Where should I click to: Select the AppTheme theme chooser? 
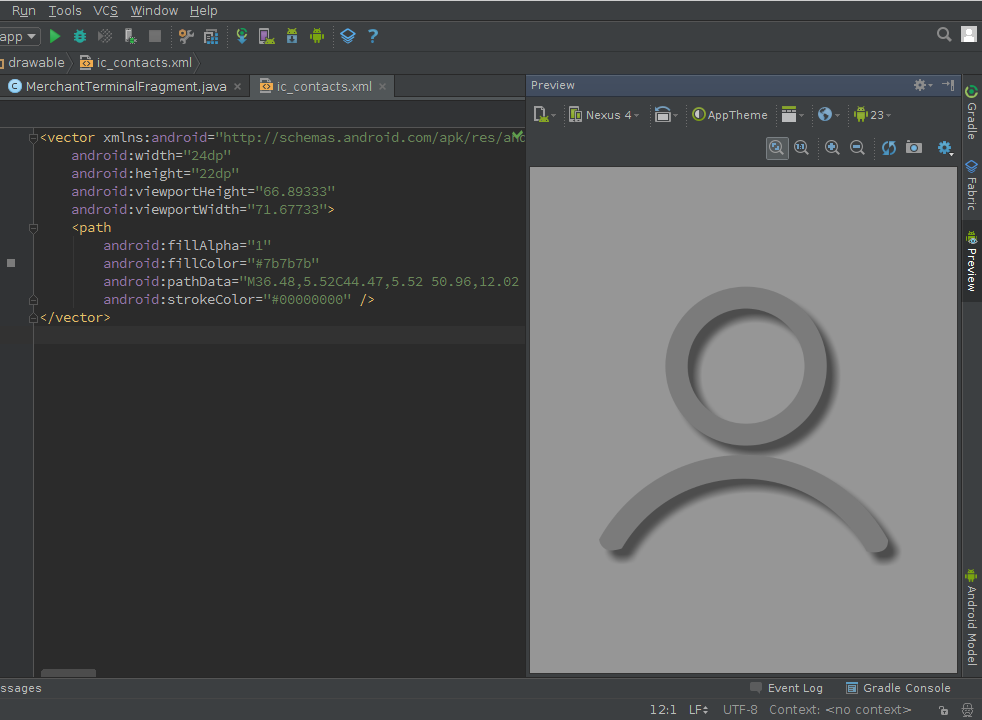tap(730, 114)
